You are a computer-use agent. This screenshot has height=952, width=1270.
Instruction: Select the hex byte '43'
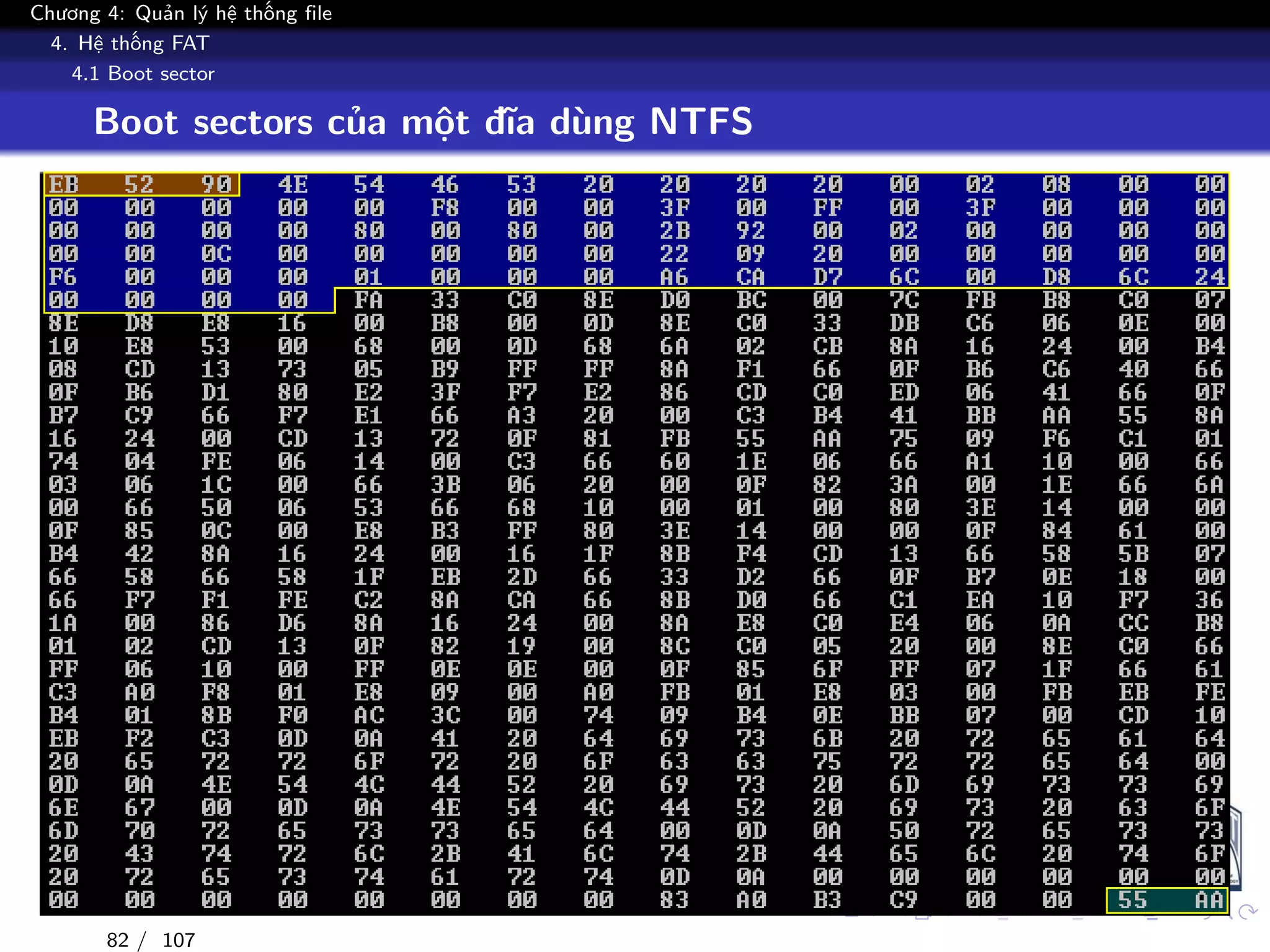(x=140, y=854)
